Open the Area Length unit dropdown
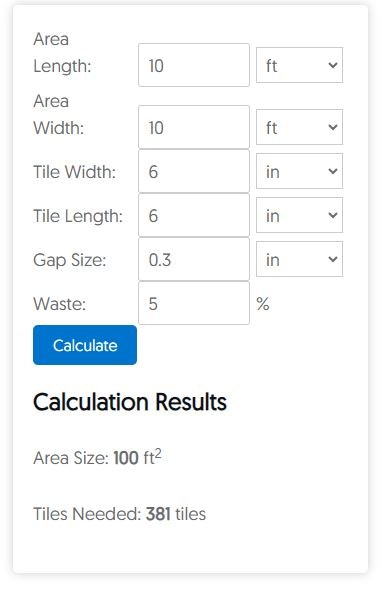 pyautogui.click(x=299, y=65)
